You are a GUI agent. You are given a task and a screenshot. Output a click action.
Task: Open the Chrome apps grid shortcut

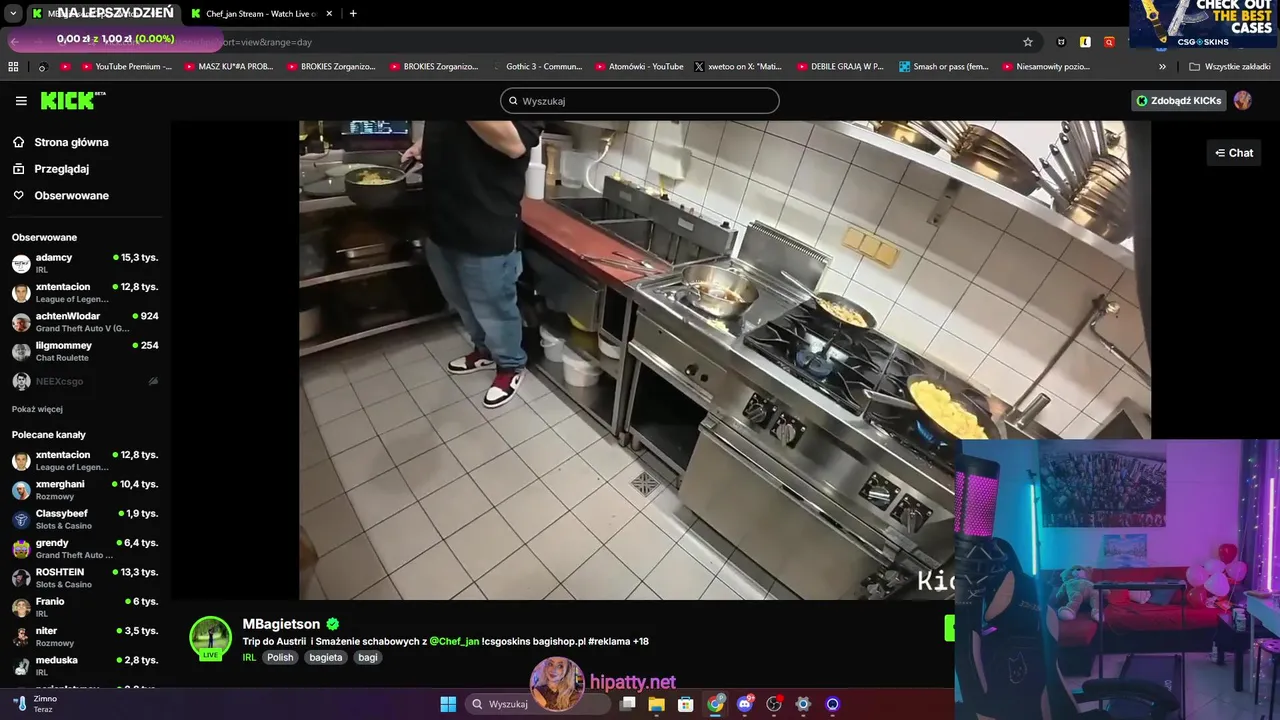point(13,67)
